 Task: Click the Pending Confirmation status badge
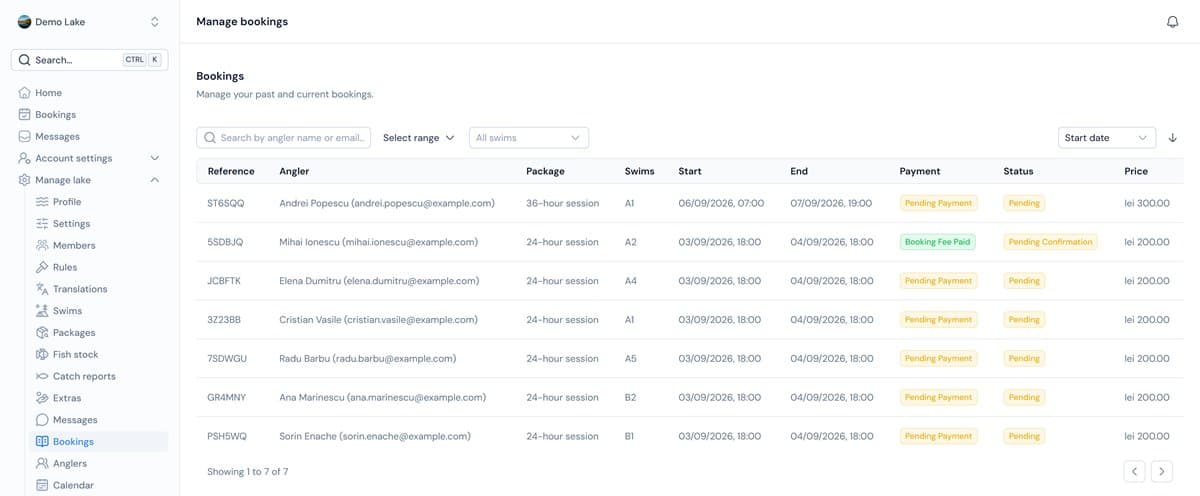1050,242
